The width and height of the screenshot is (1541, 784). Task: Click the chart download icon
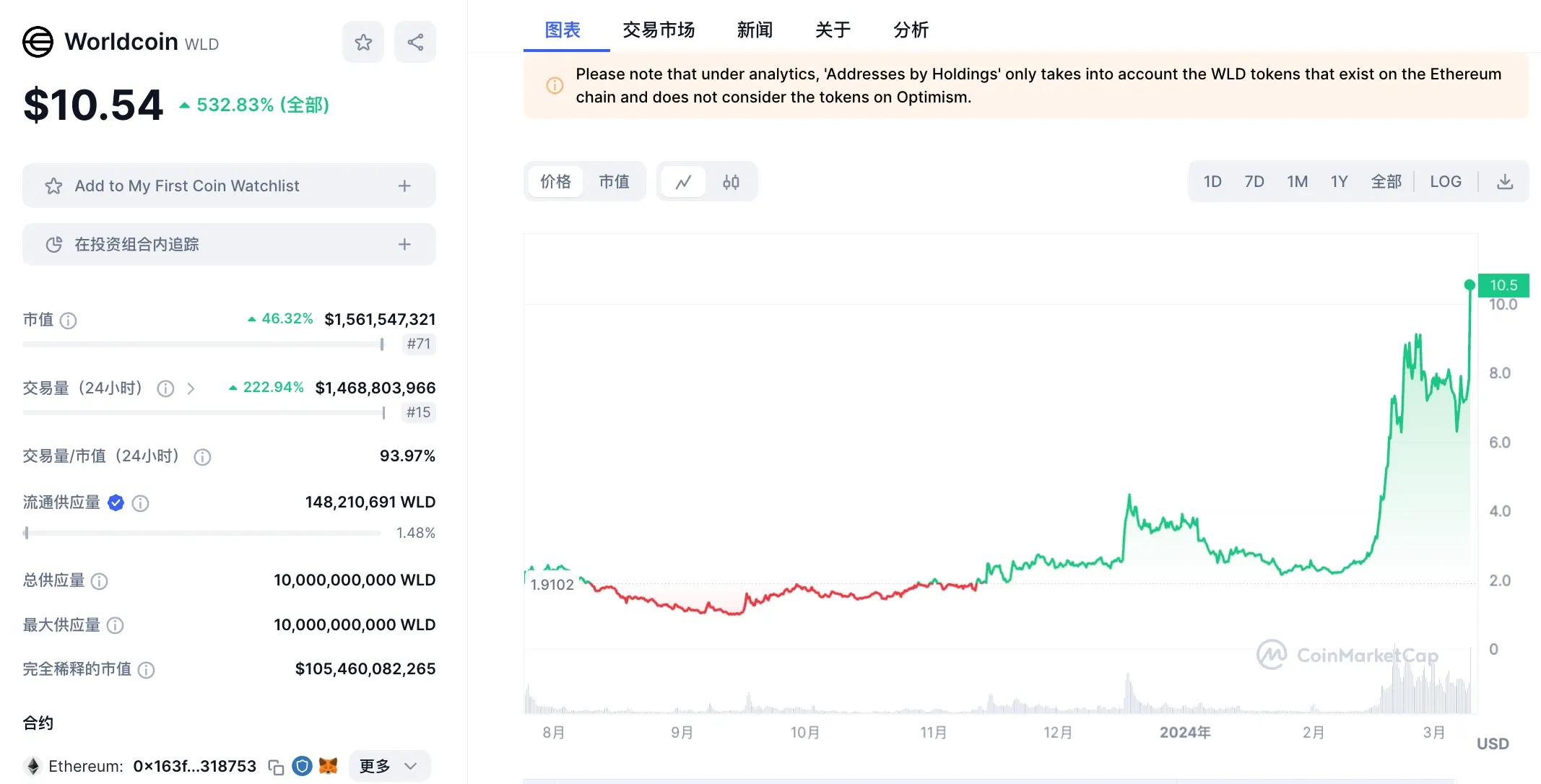pos(1504,181)
